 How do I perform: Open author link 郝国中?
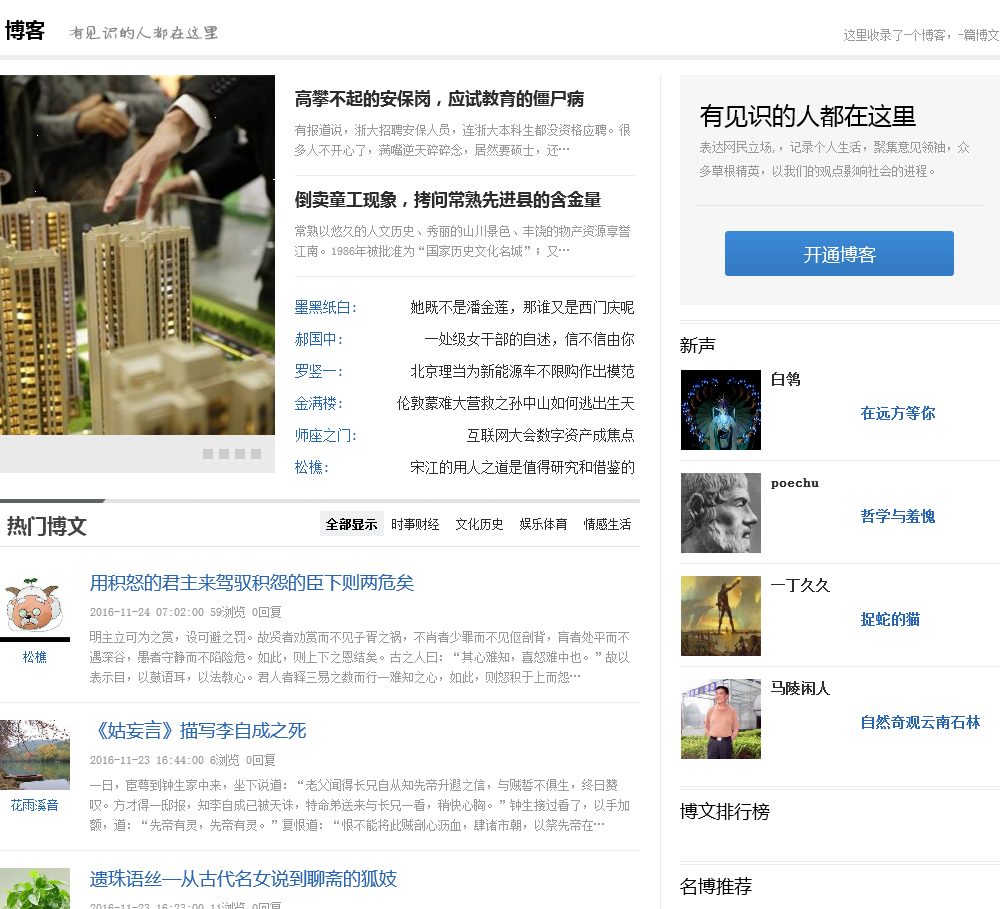318,339
